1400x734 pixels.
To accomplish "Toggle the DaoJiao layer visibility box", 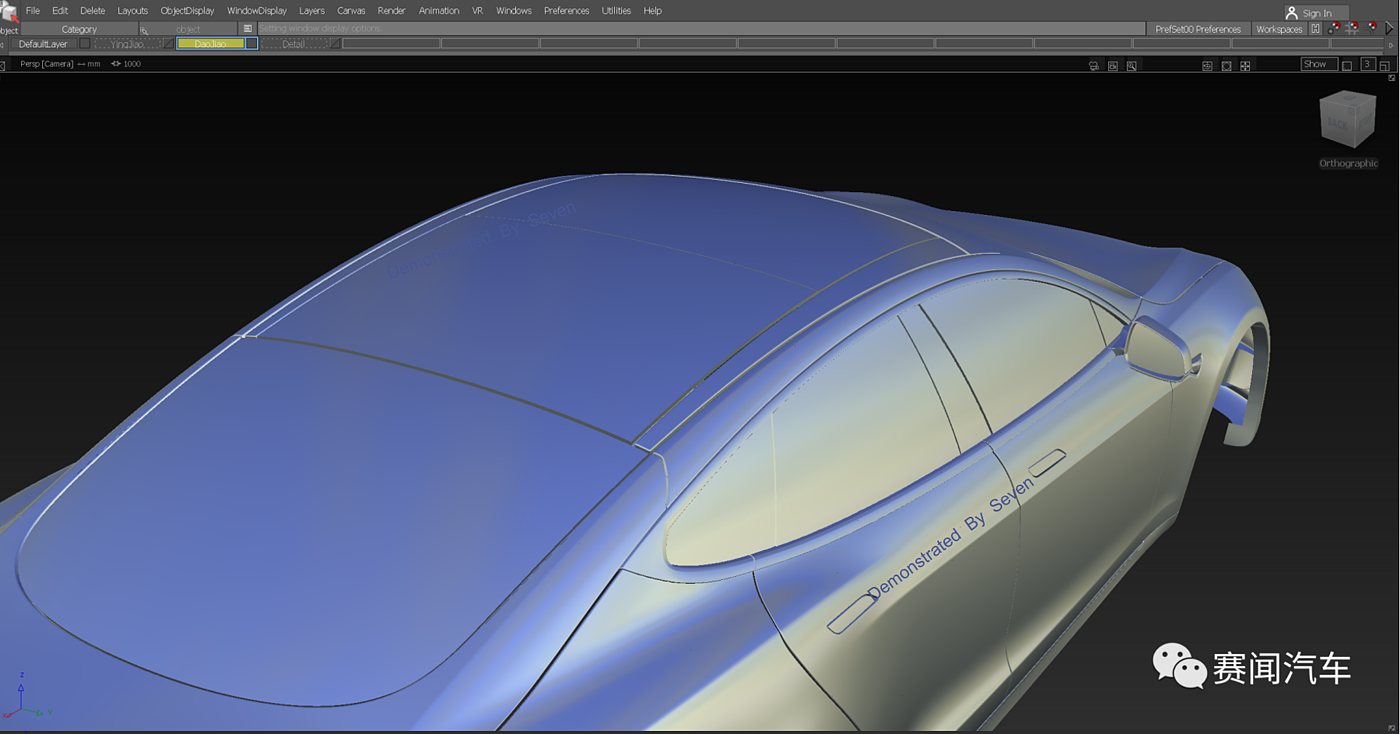I will 252,44.
